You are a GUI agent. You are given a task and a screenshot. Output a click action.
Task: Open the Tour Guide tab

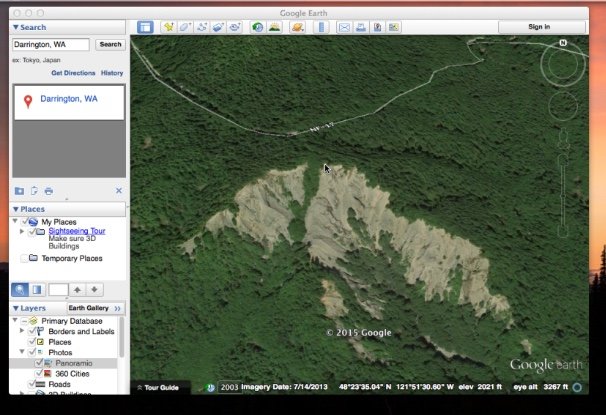[x=158, y=388]
